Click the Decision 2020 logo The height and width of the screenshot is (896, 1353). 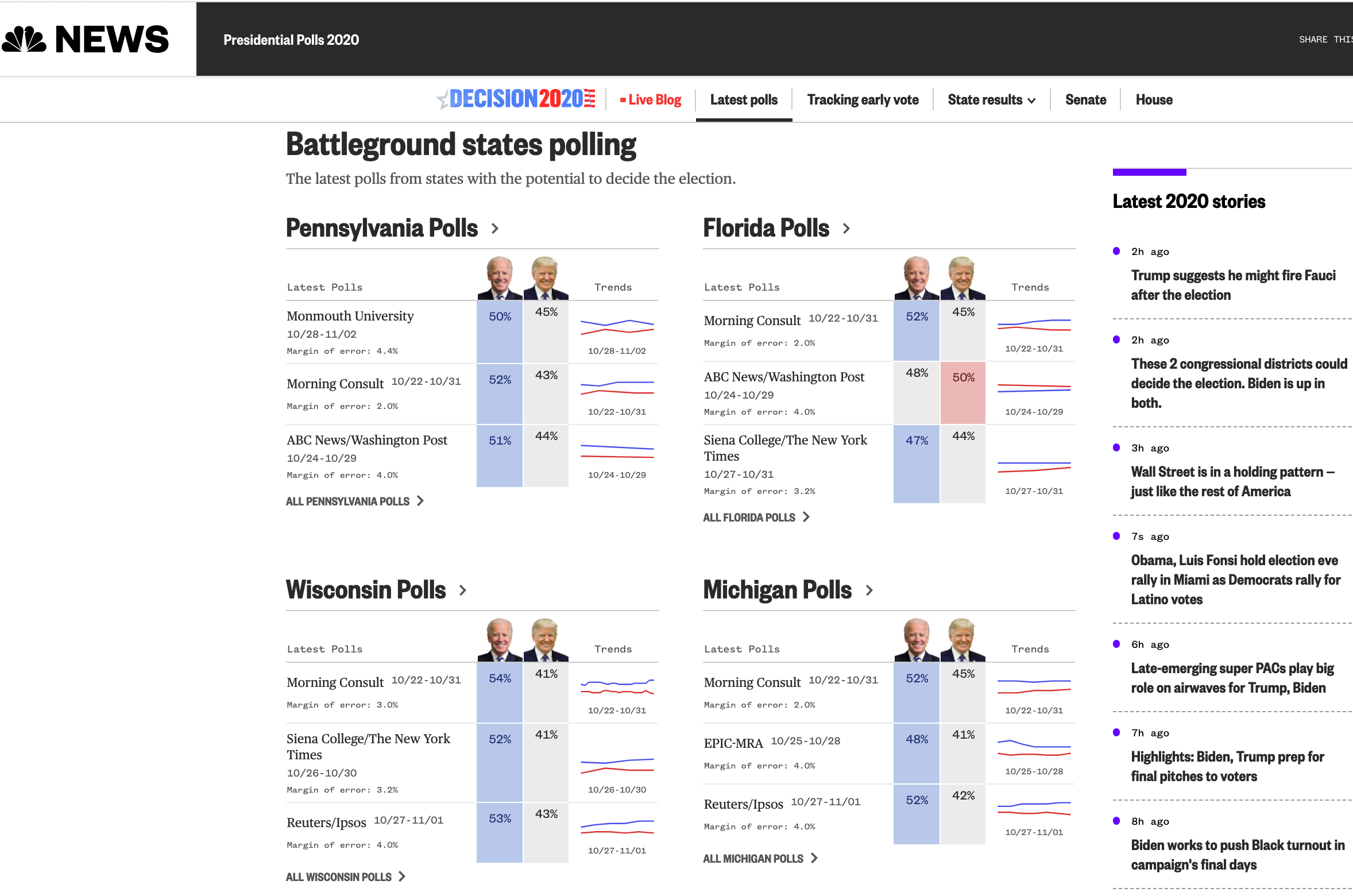516,99
